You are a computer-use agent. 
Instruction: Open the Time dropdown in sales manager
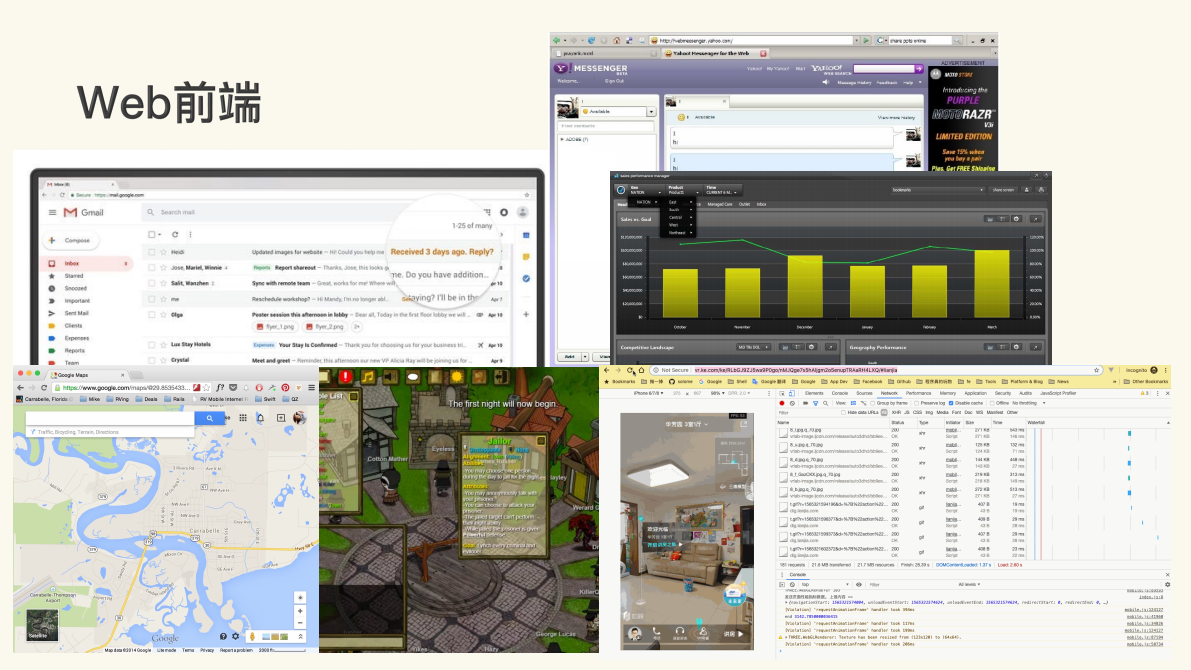point(722,192)
